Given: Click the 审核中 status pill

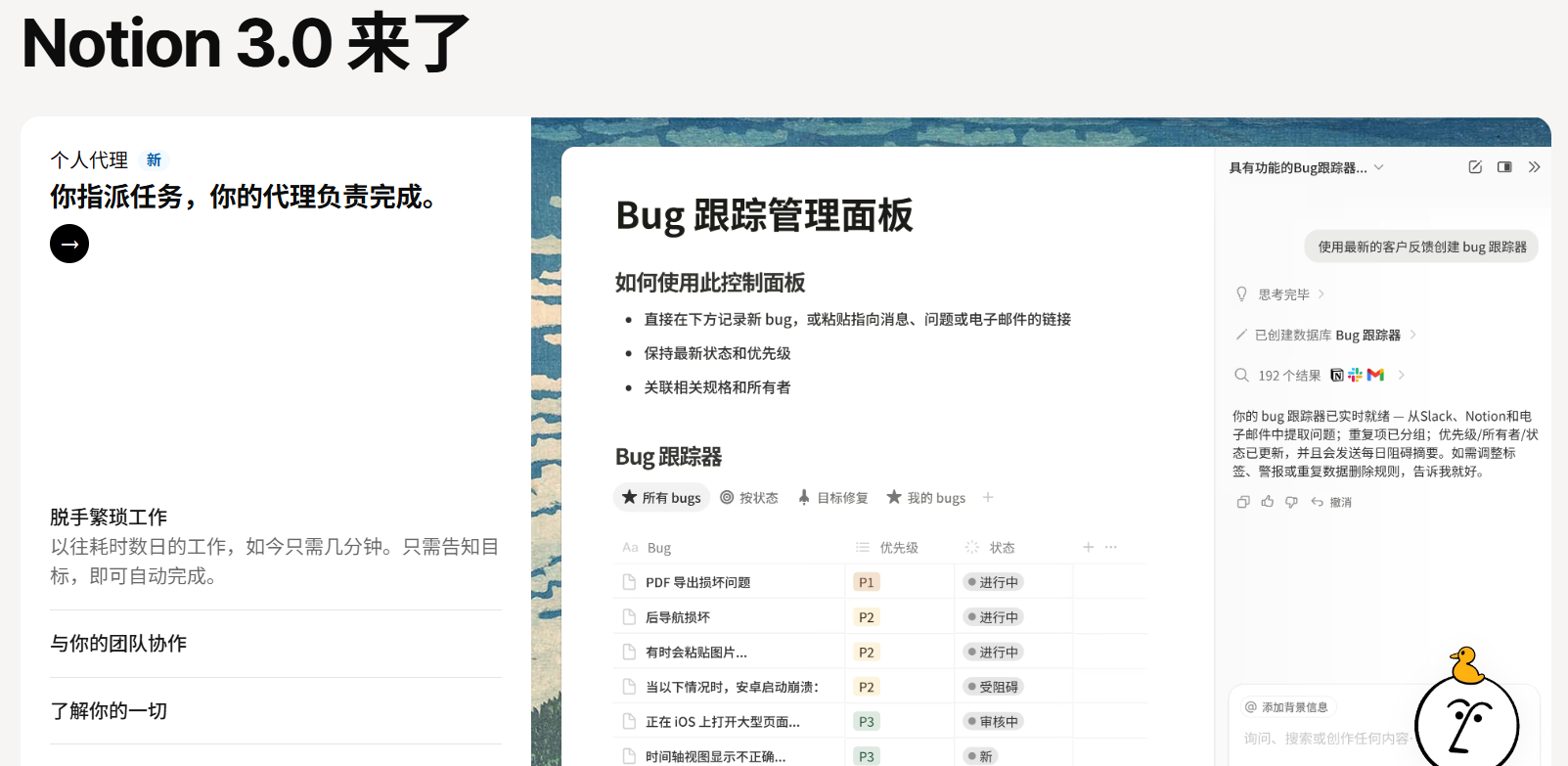Looking at the screenshot, I should [x=993, y=721].
